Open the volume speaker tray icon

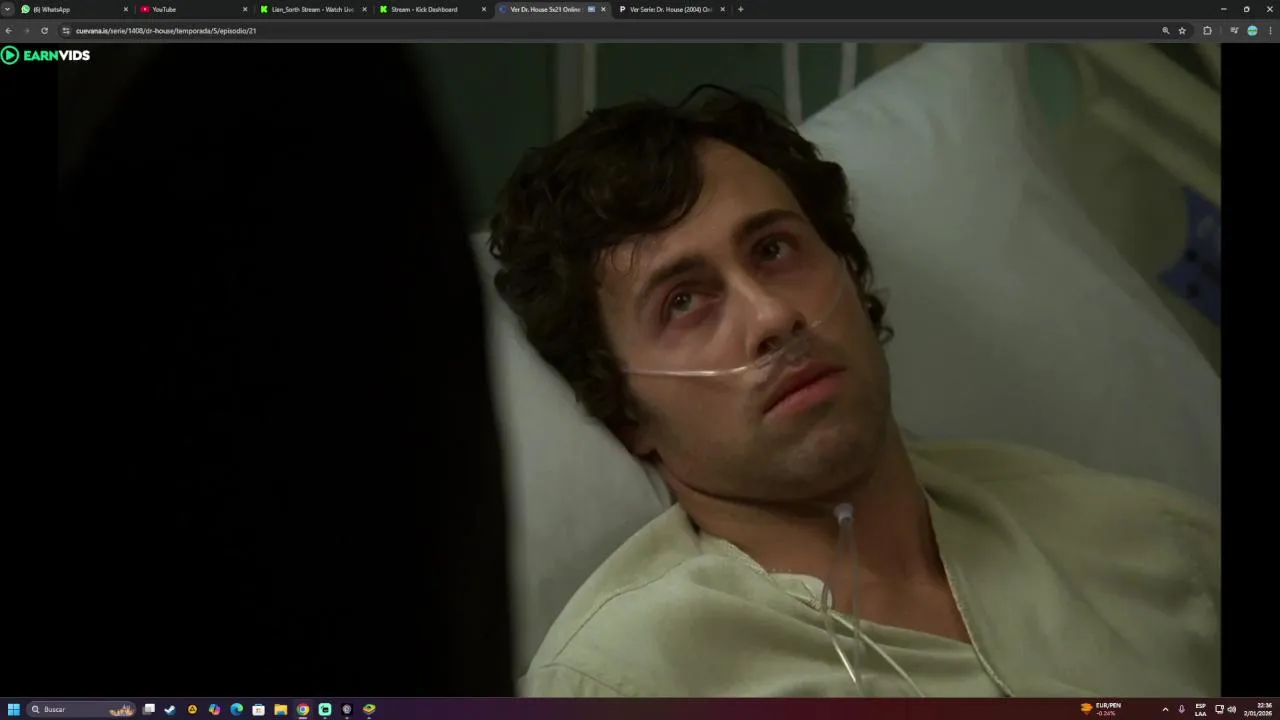click(1232, 709)
